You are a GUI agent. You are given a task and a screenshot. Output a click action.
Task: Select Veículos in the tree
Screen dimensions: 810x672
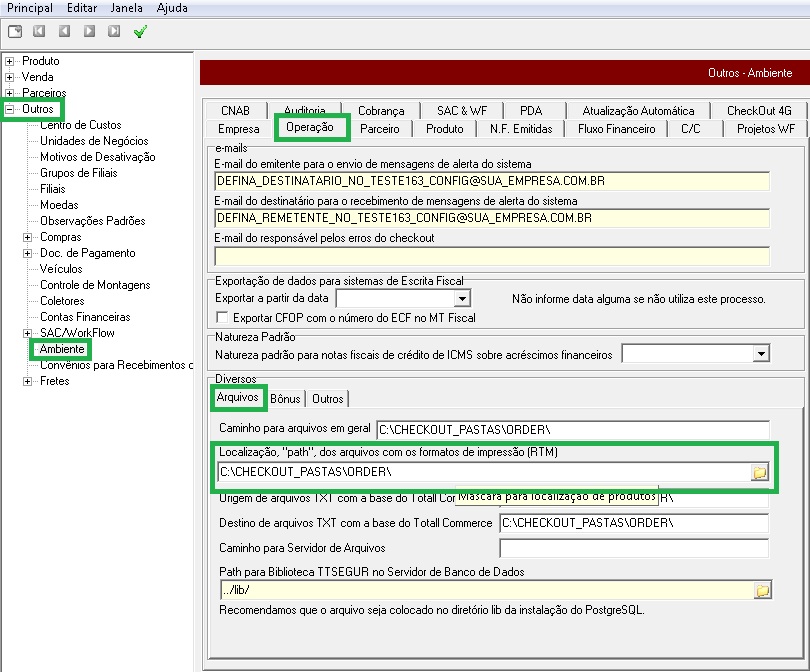pos(61,269)
